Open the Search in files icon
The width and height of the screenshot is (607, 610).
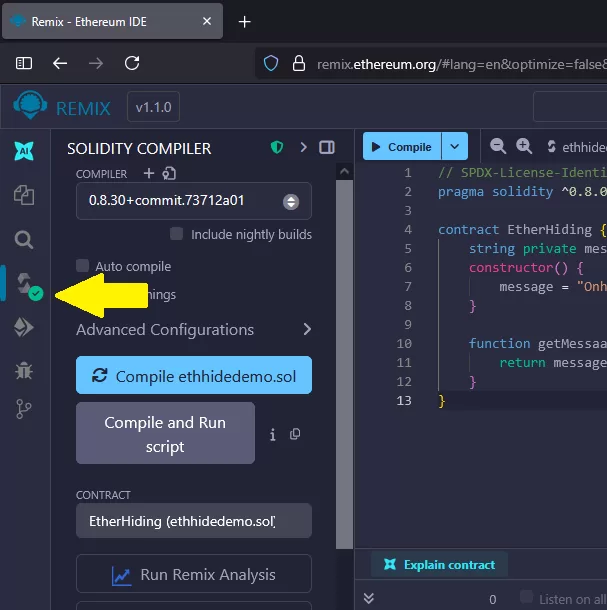click(x=24, y=239)
